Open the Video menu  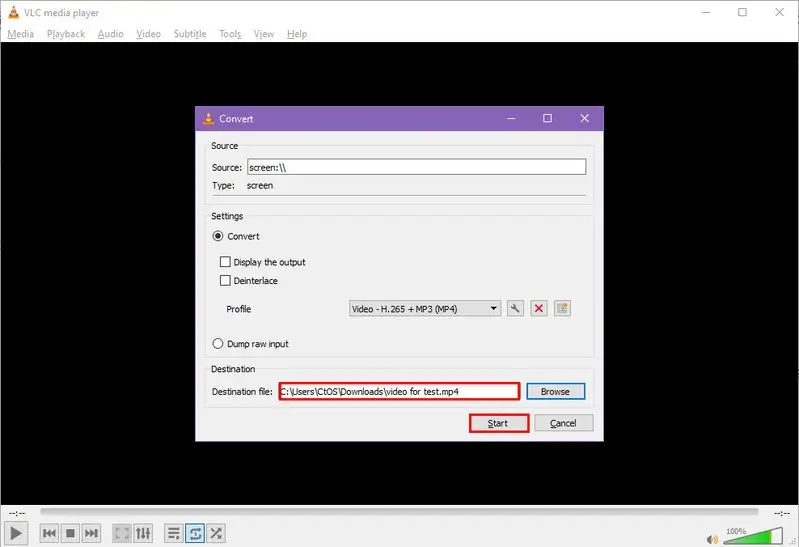(x=148, y=34)
